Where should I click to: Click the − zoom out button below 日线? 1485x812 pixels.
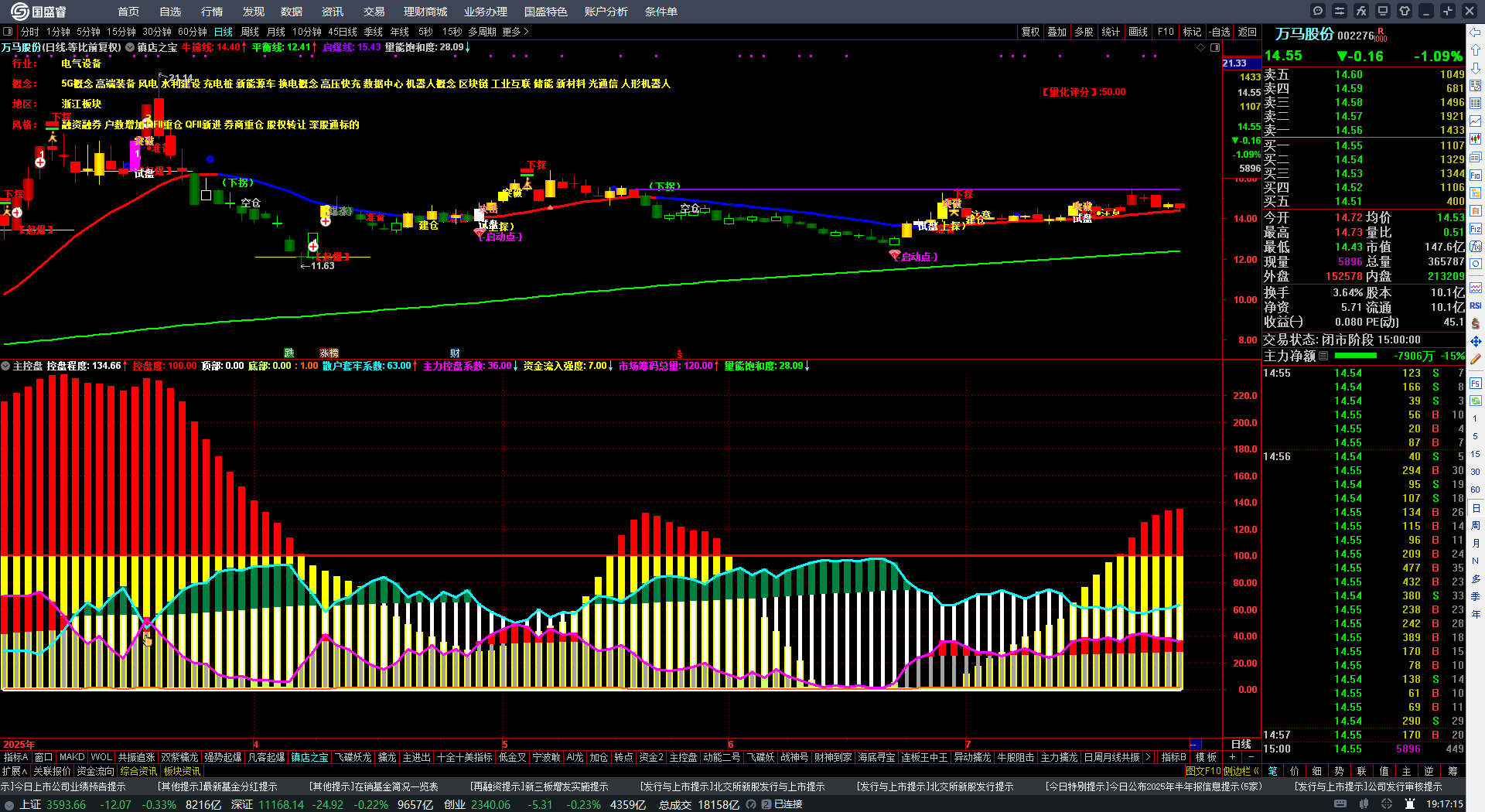tap(1251, 757)
